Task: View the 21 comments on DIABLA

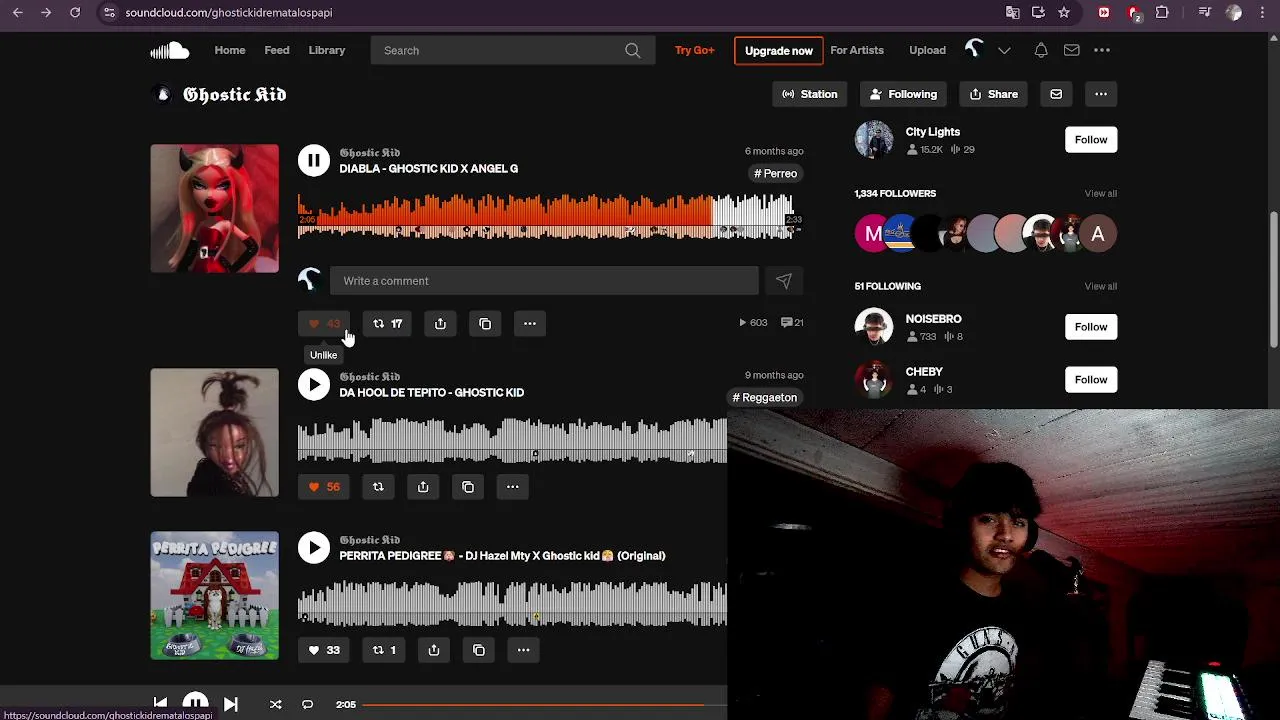Action: coord(792,323)
